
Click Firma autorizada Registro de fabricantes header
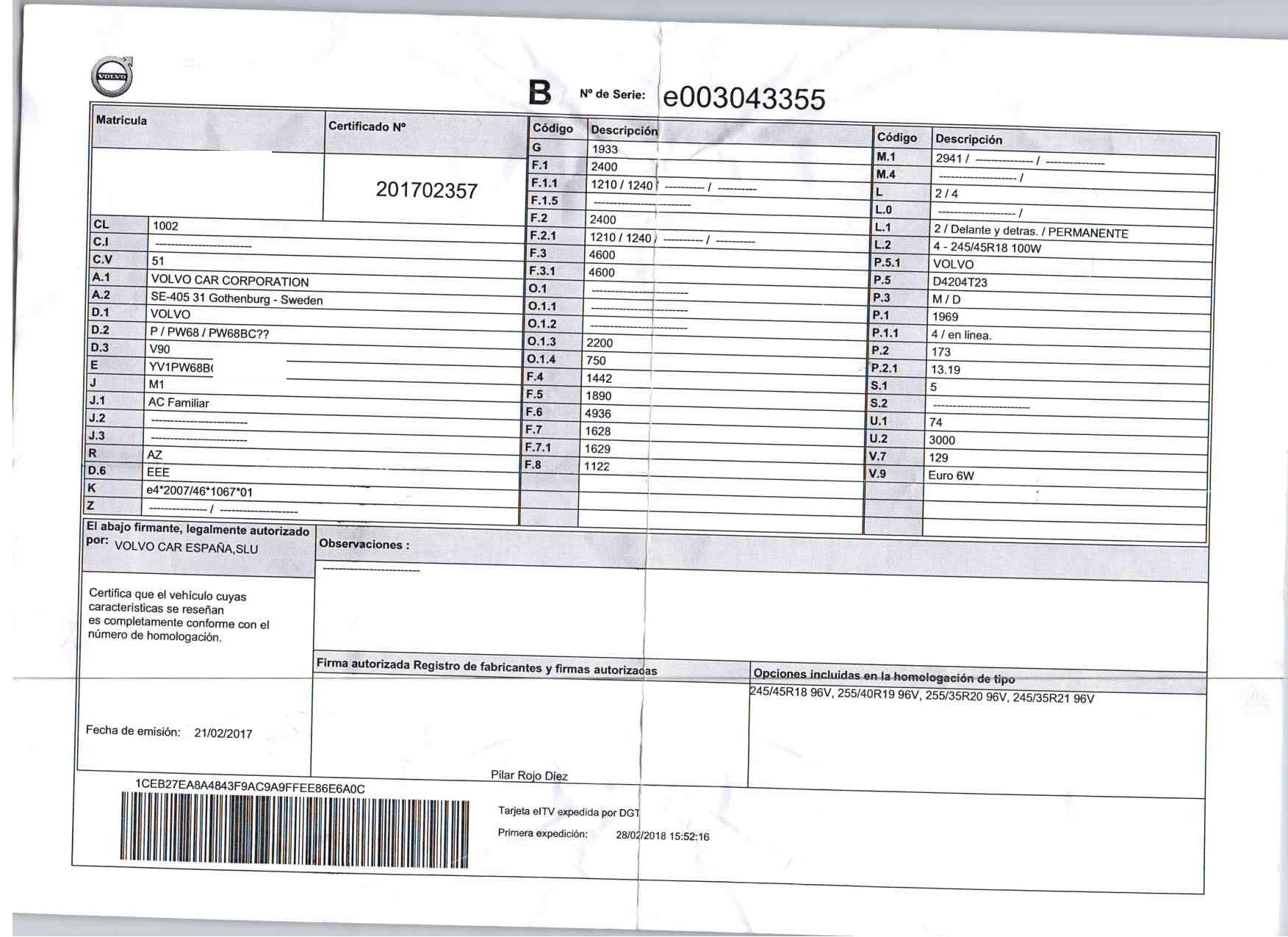pos(486,667)
